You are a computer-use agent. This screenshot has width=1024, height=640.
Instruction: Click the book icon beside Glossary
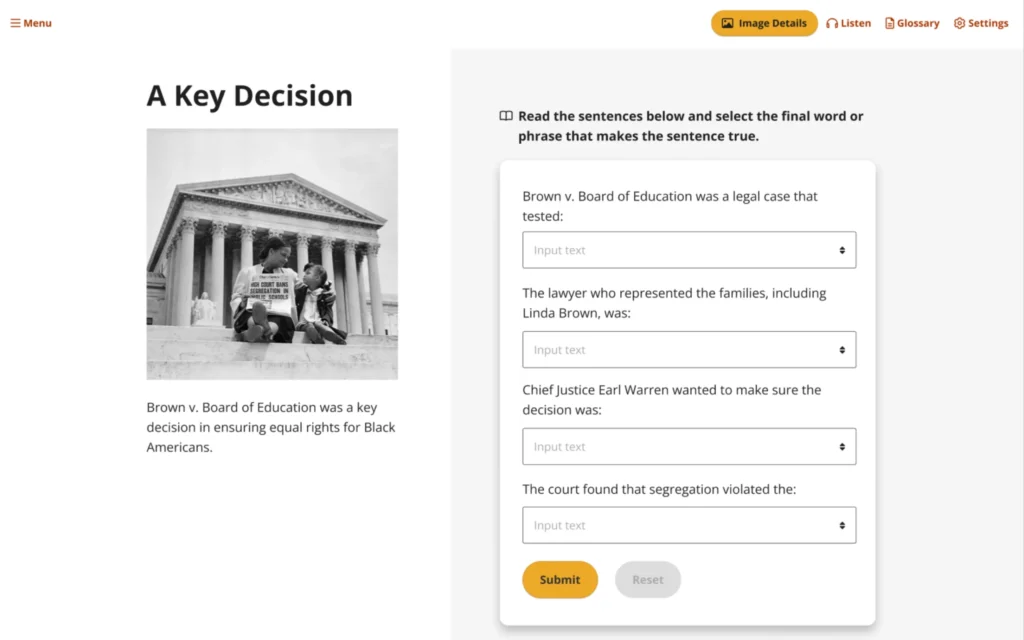click(x=888, y=22)
